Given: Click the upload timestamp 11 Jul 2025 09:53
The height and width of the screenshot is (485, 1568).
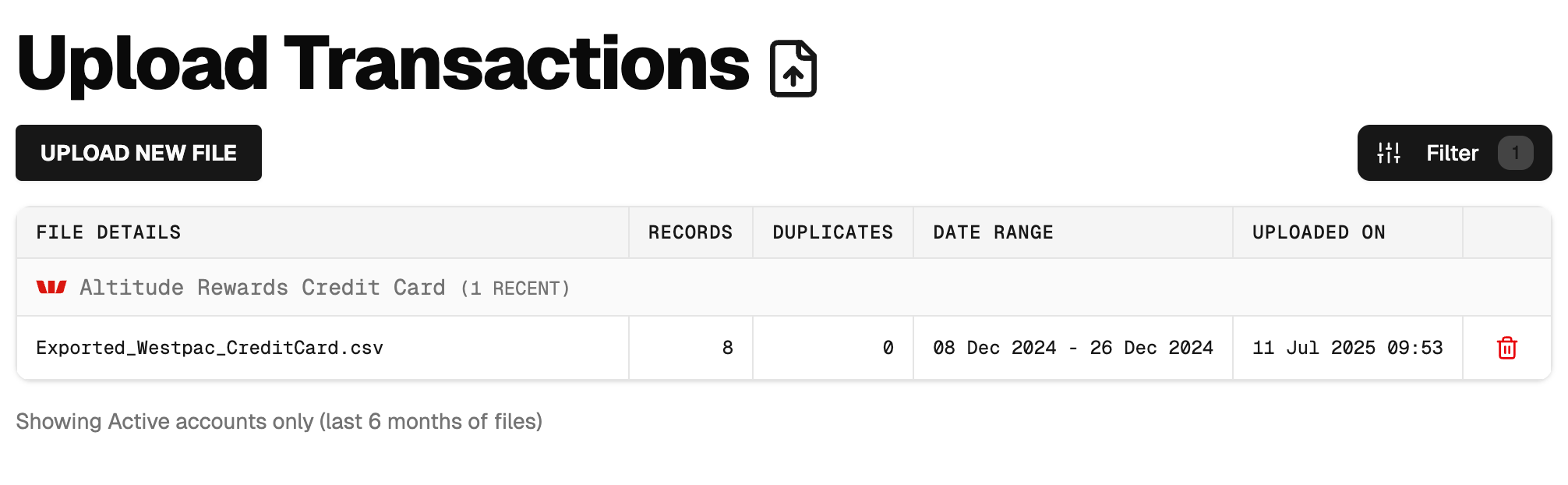Looking at the screenshot, I should pyautogui.click(x=1347, y=348).
